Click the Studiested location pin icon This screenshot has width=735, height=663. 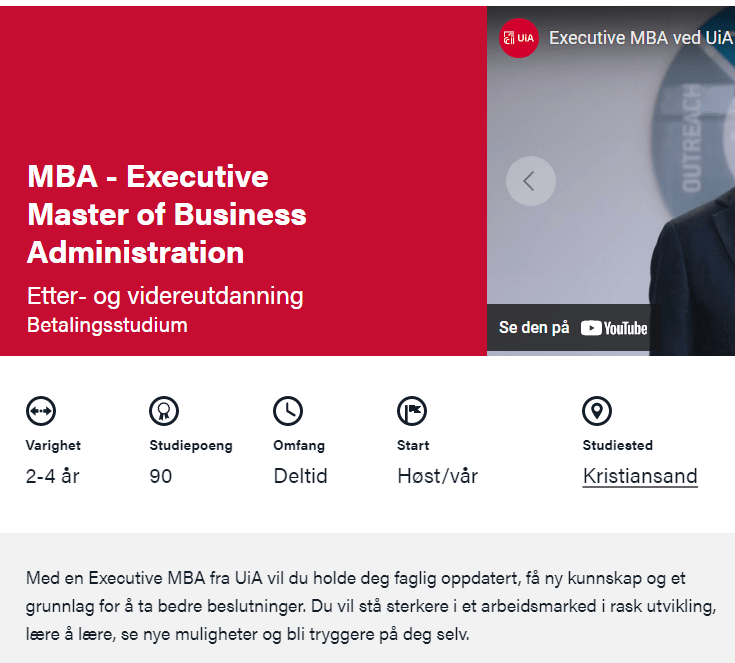pos(597,410)
